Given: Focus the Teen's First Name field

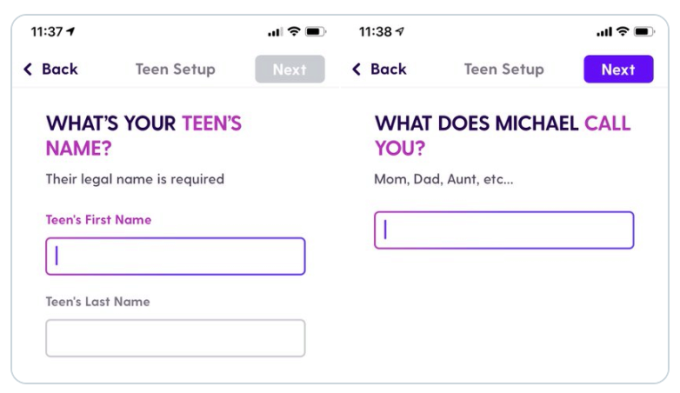Looking at the screenshot, I should point(175,256).
